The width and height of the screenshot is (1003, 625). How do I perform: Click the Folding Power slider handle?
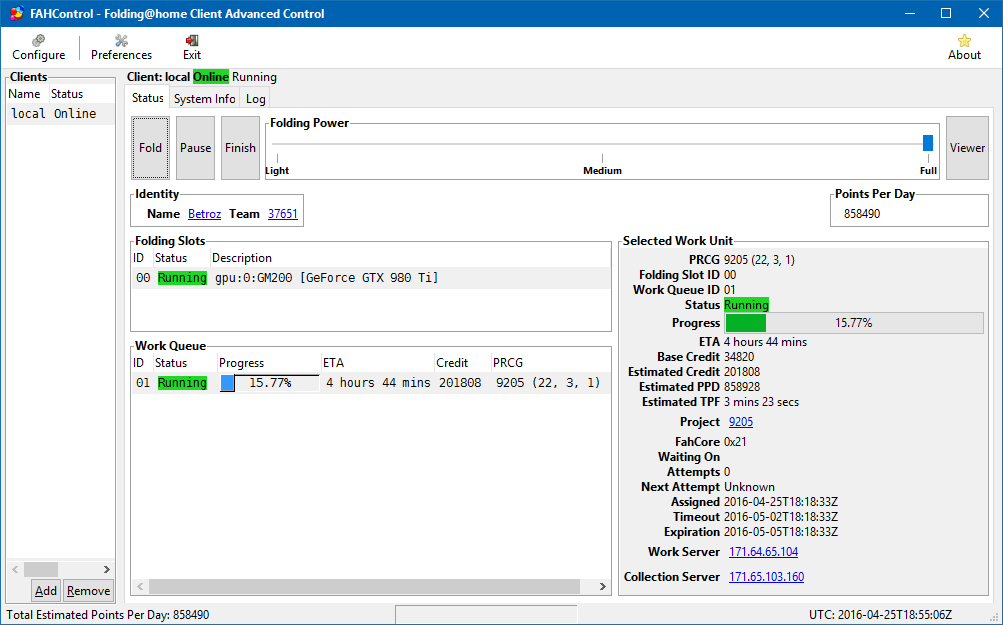(928, 143)
